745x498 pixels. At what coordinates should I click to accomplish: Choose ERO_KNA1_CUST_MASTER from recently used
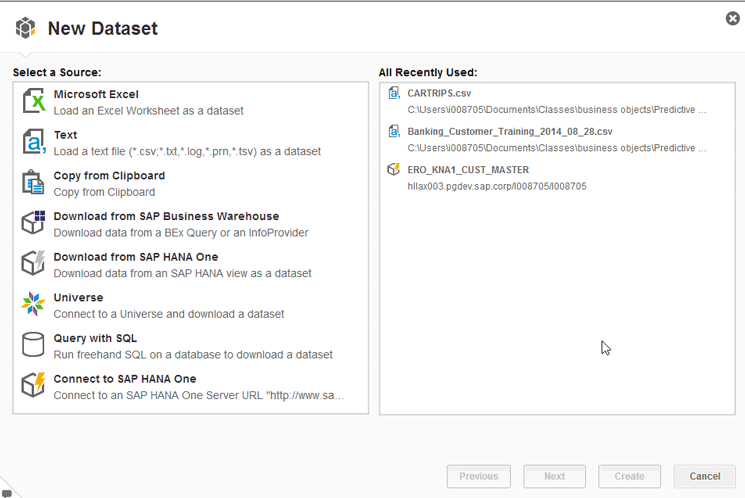pyautogui.click(x=468, y=170)
